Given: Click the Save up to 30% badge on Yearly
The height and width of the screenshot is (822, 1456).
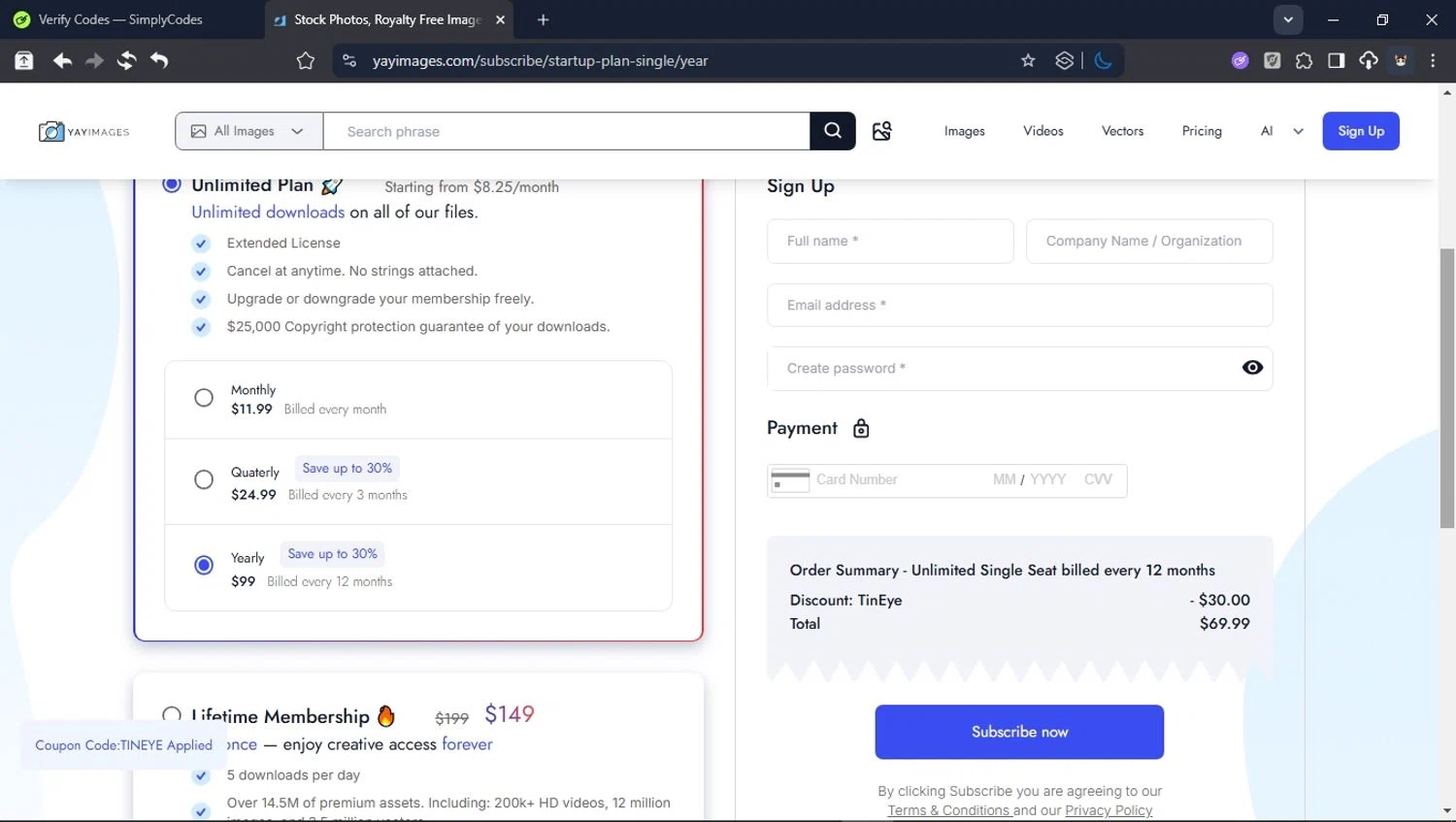Looking at the screenshot, I should point(332,553).
